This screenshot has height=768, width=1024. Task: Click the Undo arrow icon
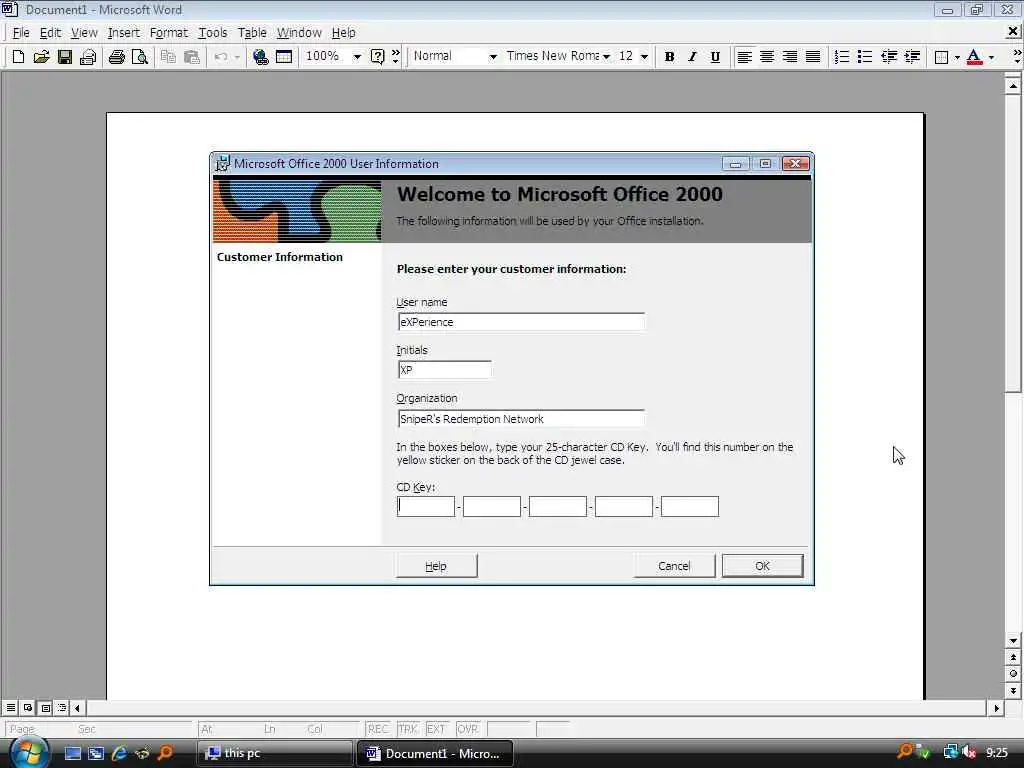click(x=221, y=57)
